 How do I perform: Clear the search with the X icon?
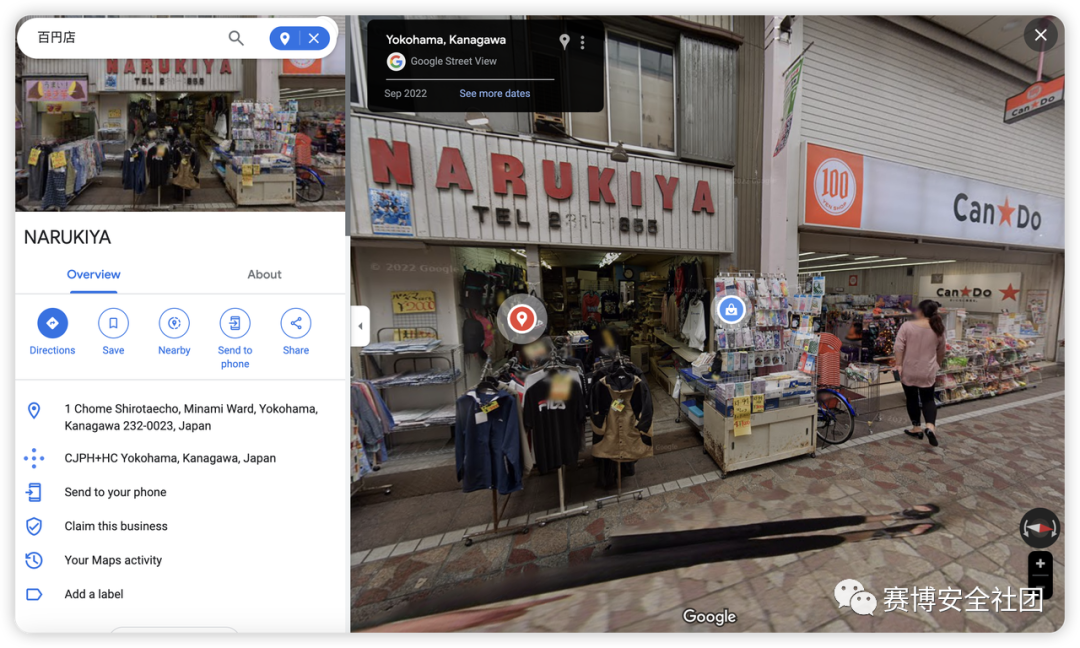[x=314, y=38]
